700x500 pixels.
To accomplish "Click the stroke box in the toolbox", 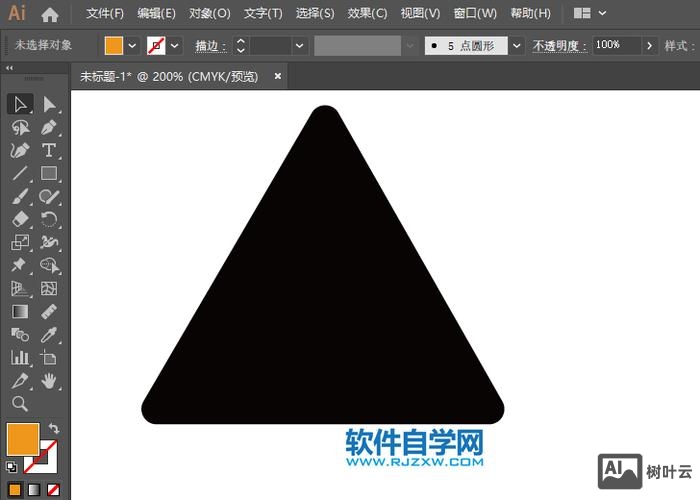I will pos(43,457).
